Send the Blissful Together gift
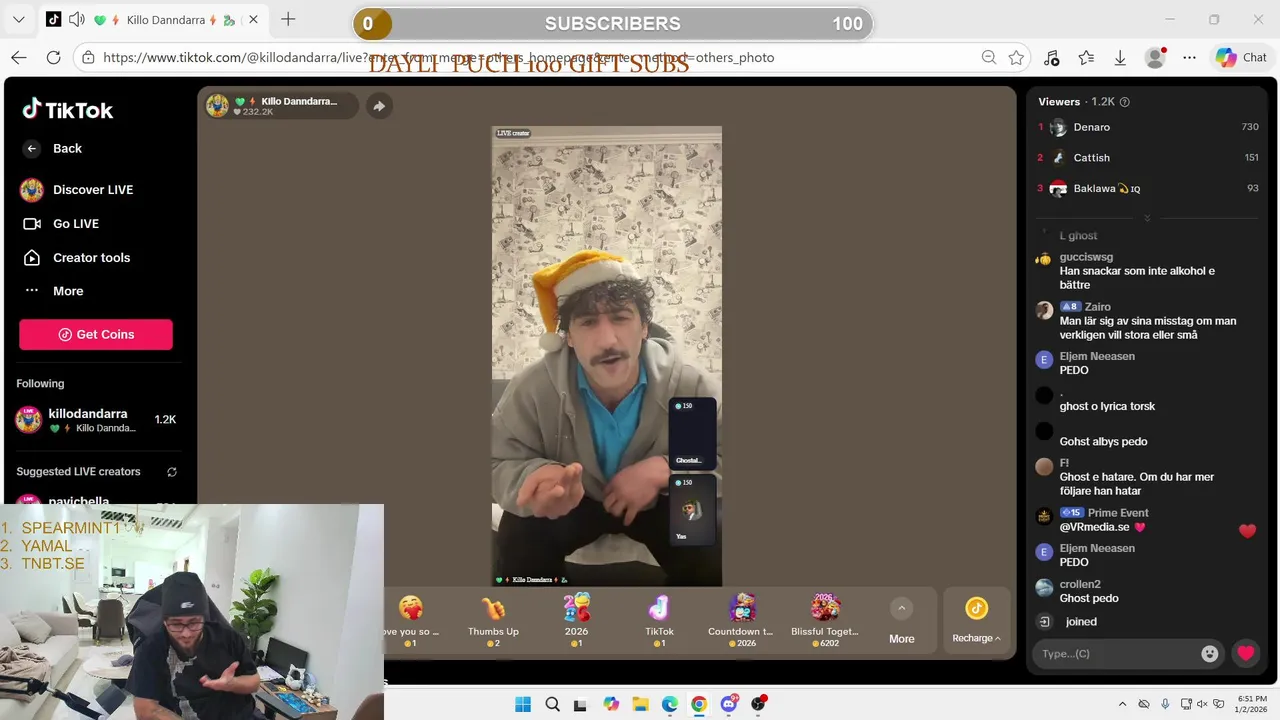 click(825, 619)
